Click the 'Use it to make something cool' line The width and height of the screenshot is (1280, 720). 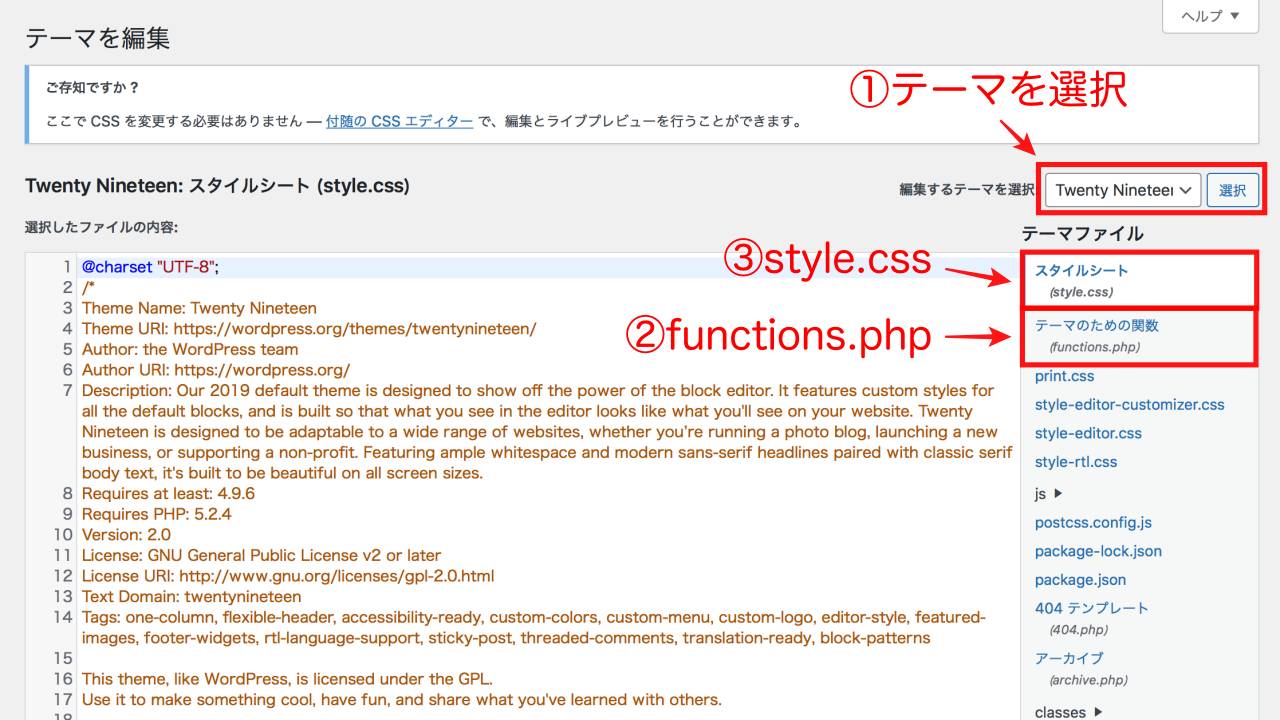[x=402, y=700]
